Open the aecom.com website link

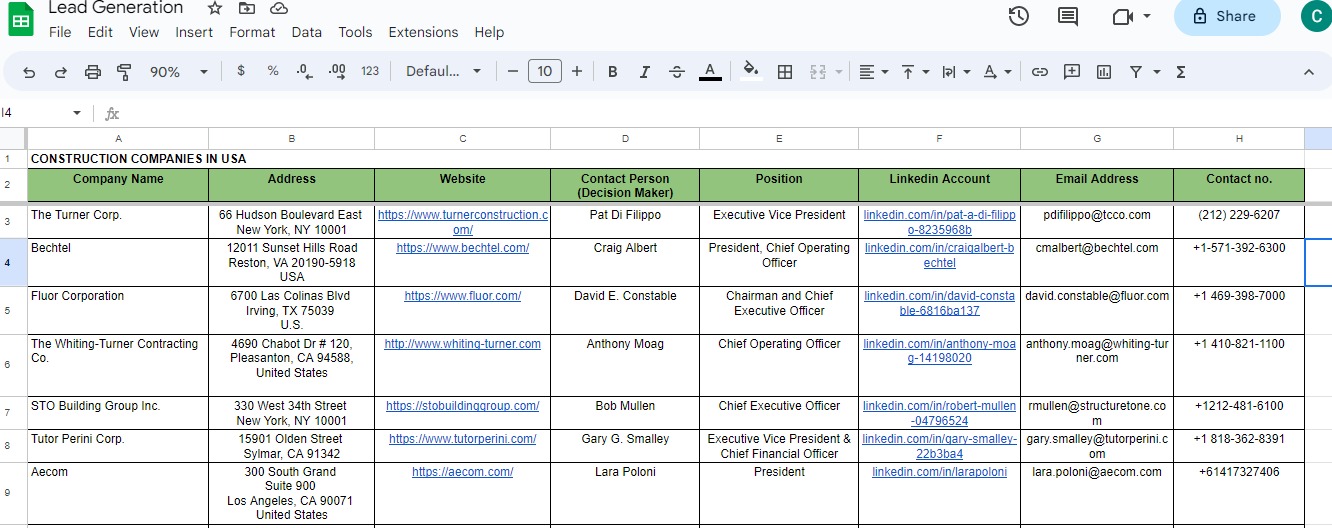pos(462,472)
